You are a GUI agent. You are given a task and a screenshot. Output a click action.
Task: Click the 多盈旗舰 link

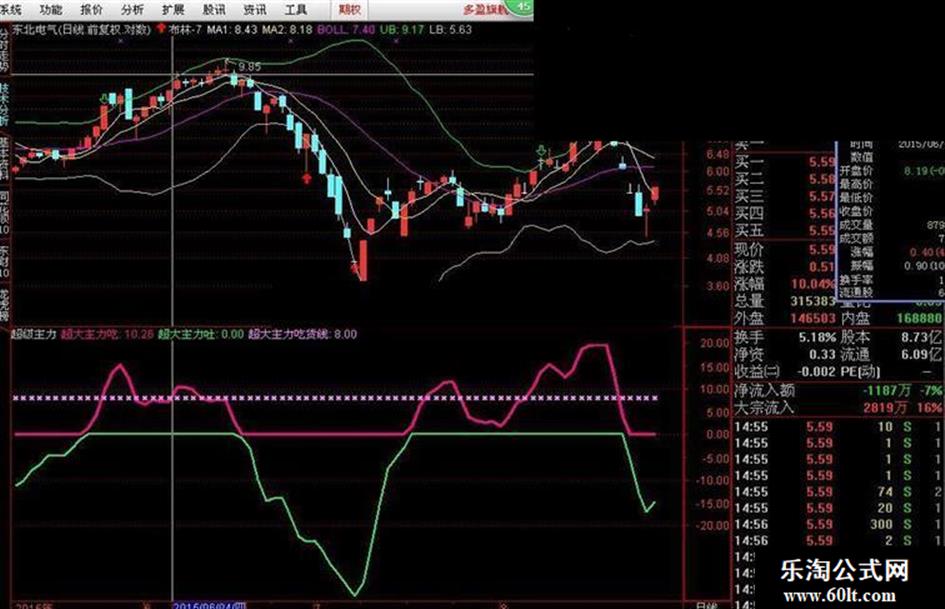486,10
